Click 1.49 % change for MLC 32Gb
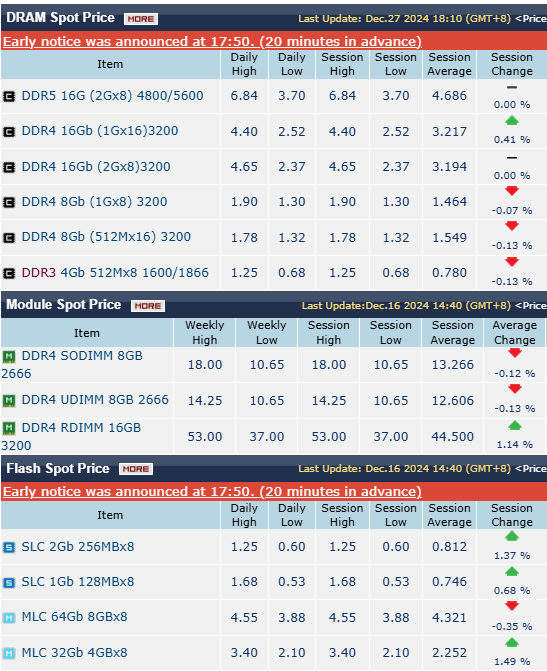 512,662
